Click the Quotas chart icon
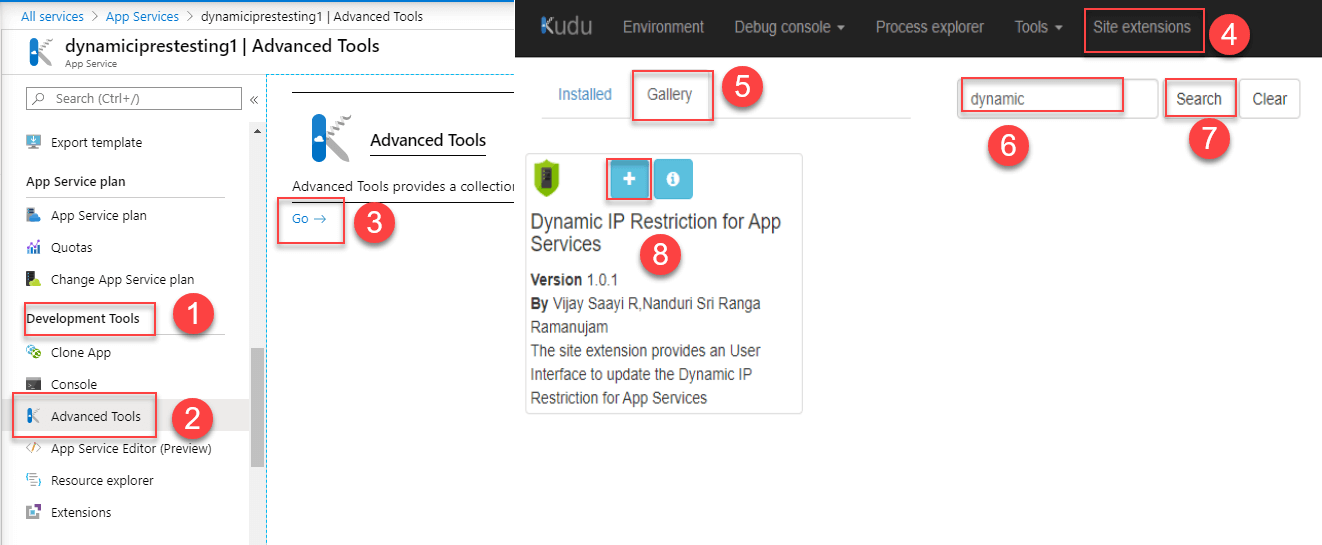Viewport: 1322px width, 545px height. [x=34, y=247]
